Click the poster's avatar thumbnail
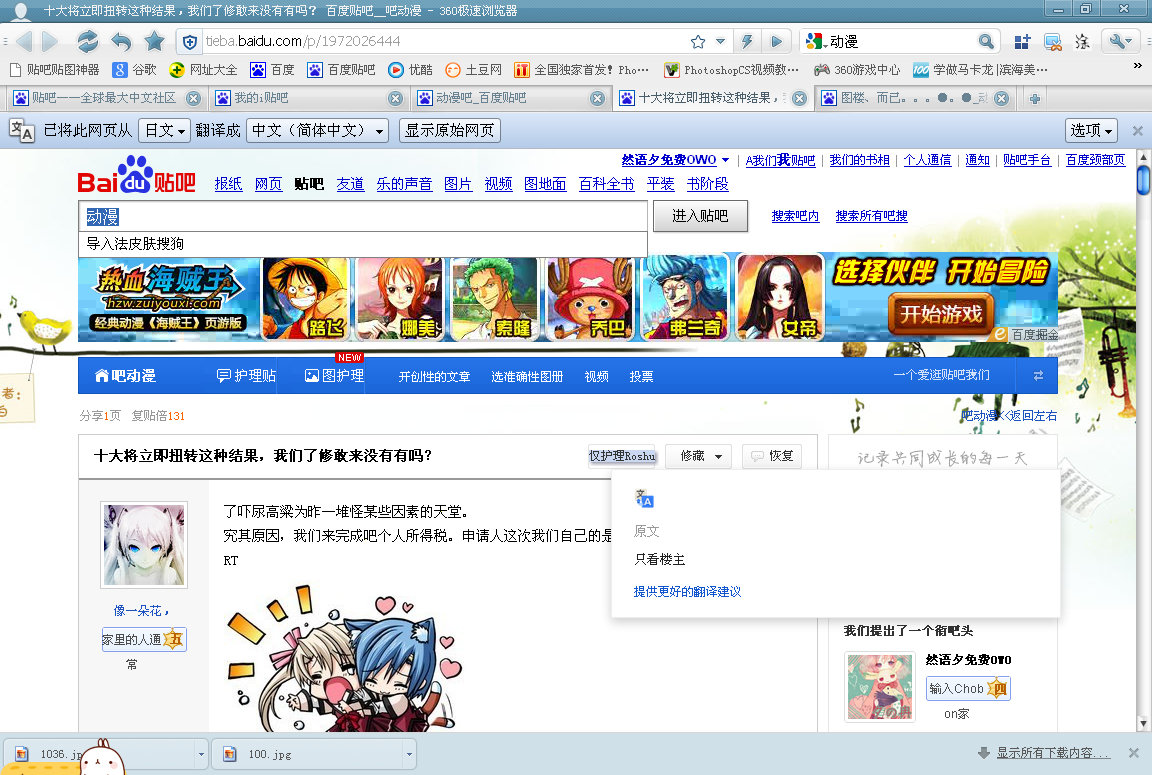 tap(144, 545)
